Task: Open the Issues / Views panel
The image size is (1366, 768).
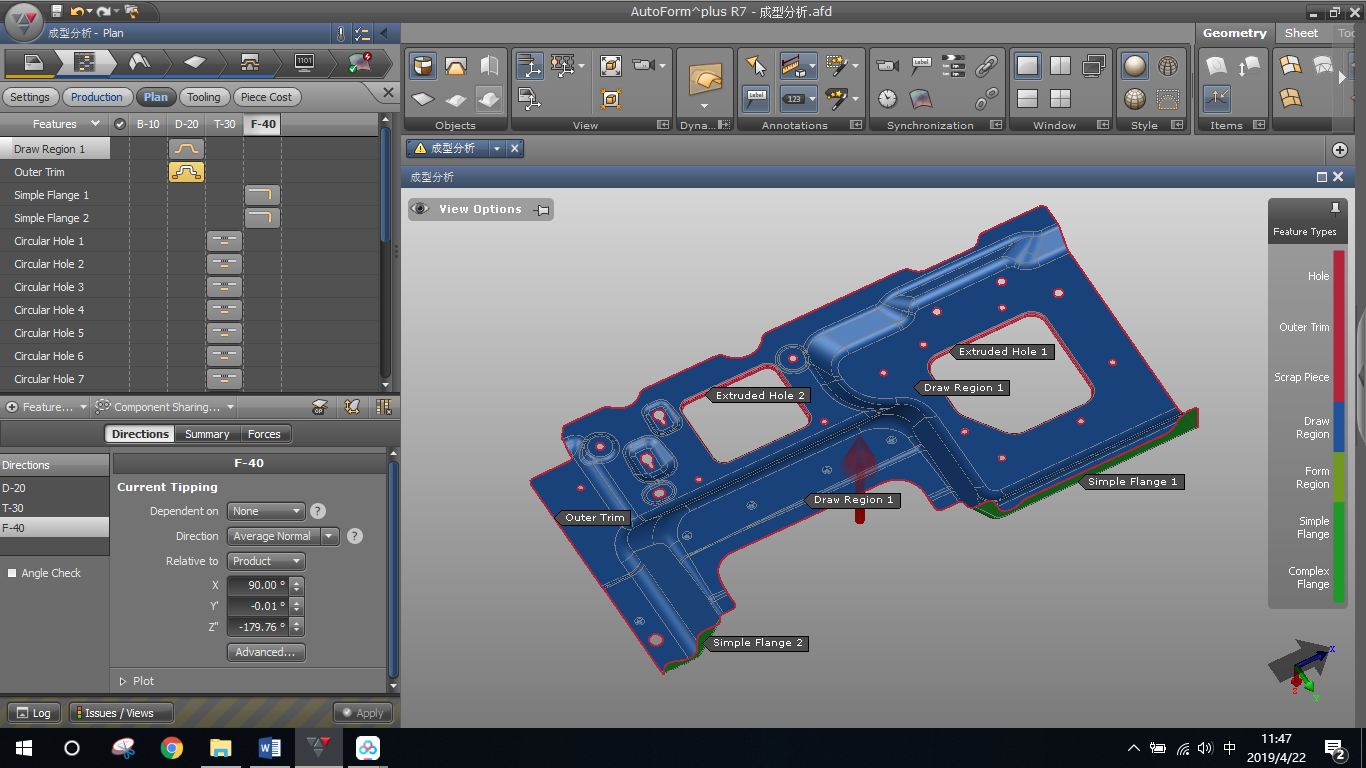Action: click(120, 713)
